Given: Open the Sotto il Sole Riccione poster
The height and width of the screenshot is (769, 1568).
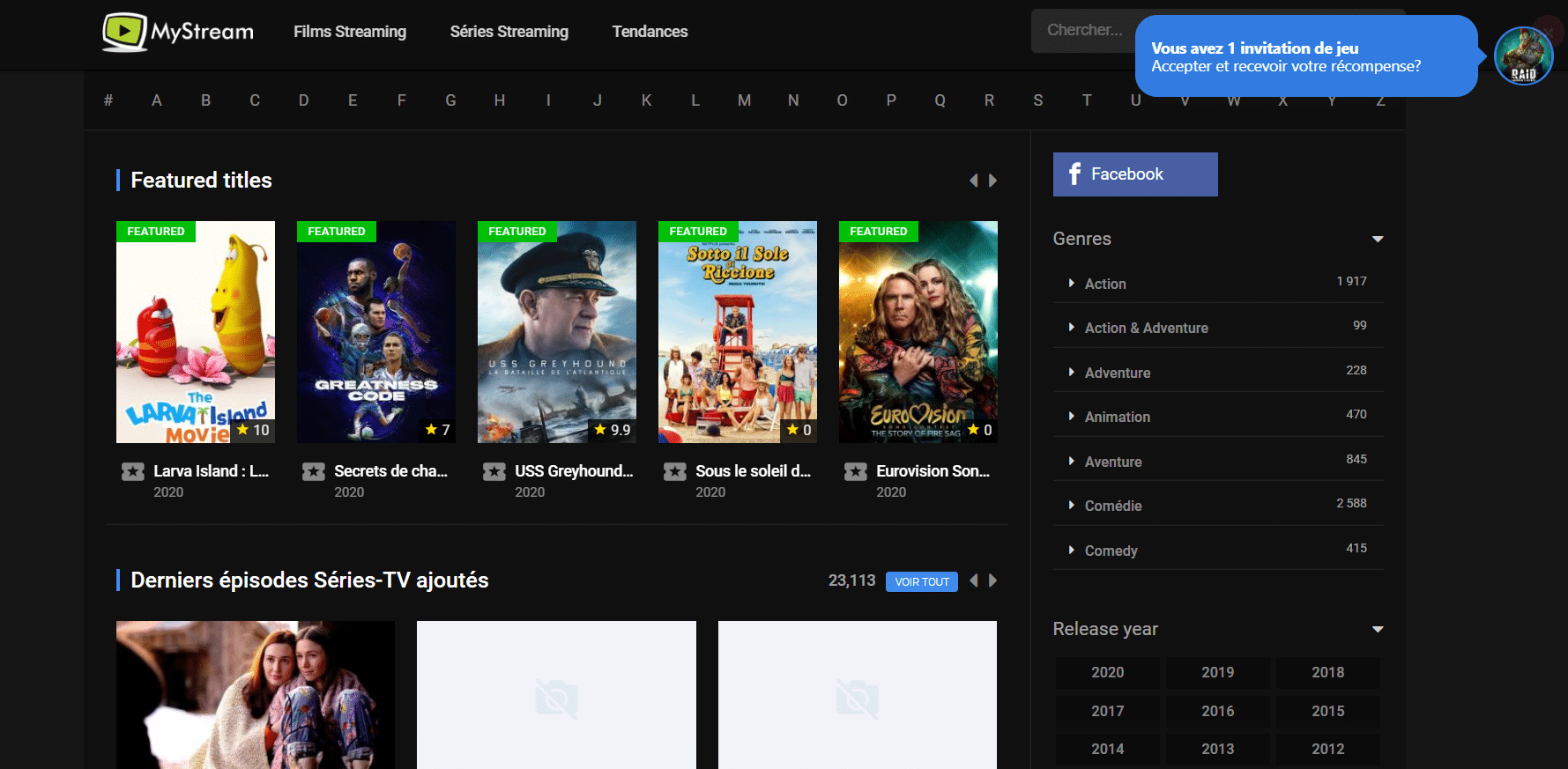Looking at the screenshot, I should tap(738, 332).
